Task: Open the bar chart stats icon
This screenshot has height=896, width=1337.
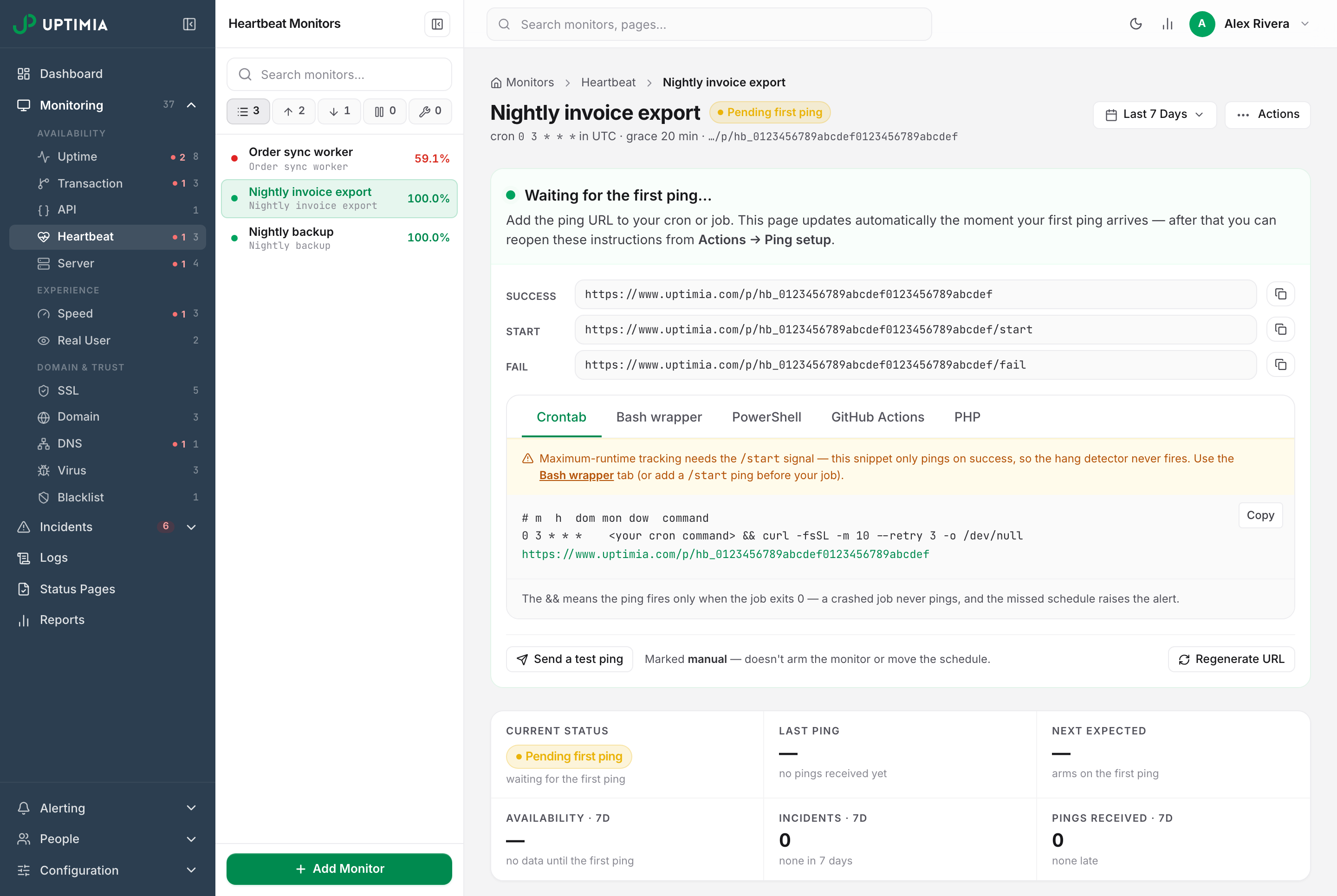Action: pos(1167,24)
